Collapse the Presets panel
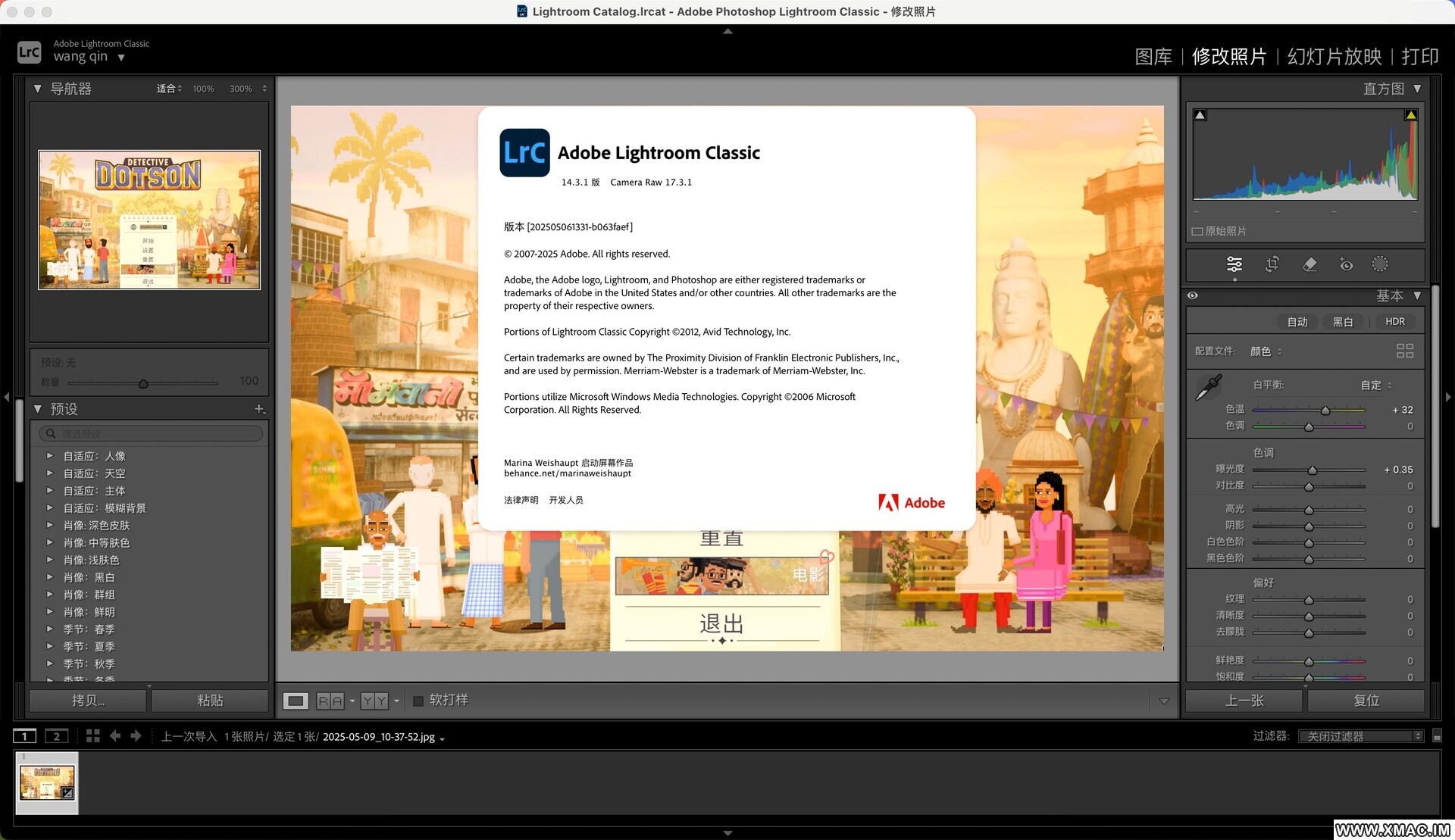Screen dimensions: 1455x840 37,409
